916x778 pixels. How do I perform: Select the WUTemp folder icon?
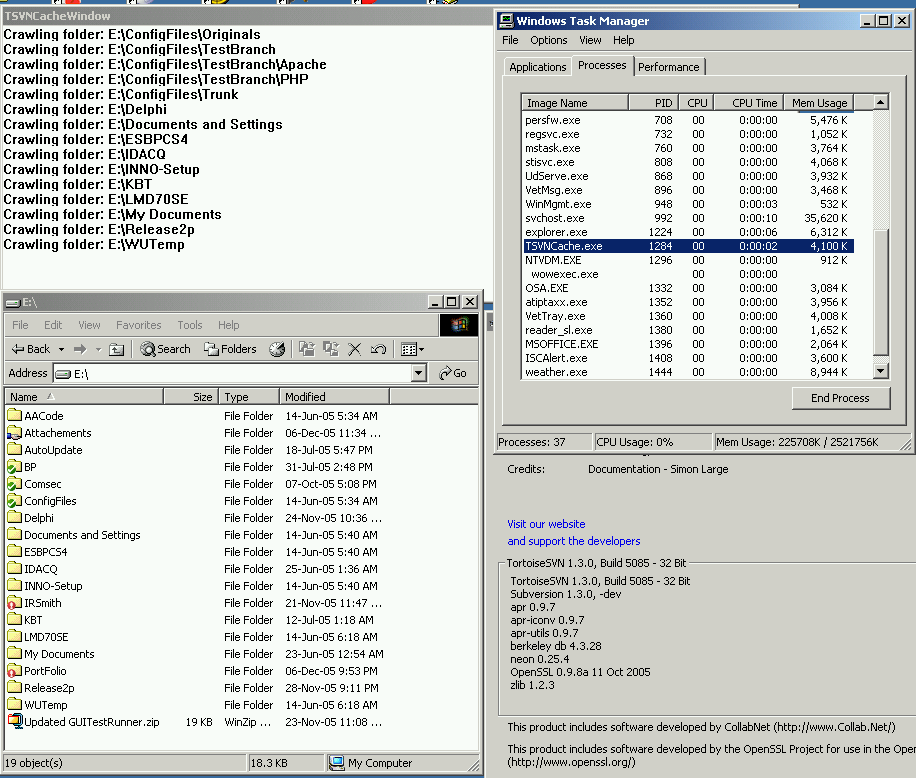pos(15,704)
